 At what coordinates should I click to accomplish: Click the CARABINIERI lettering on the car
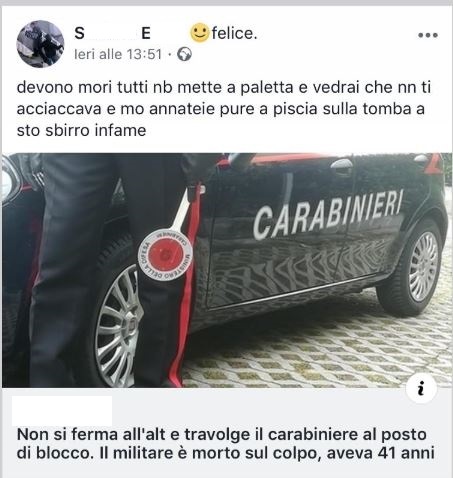(x=328, y=214)
